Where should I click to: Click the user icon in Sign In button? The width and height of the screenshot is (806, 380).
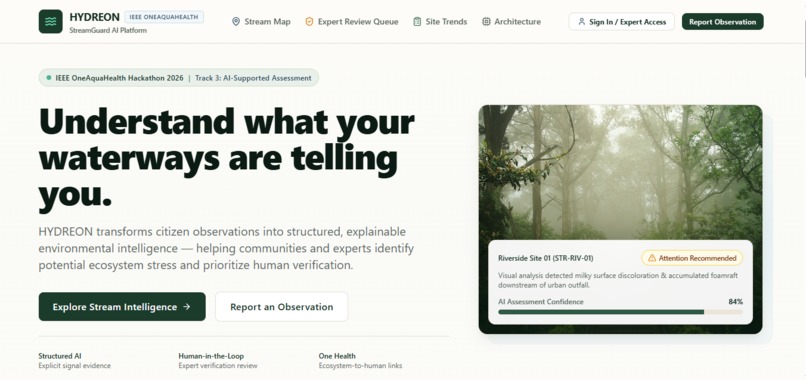click(581, 22)
